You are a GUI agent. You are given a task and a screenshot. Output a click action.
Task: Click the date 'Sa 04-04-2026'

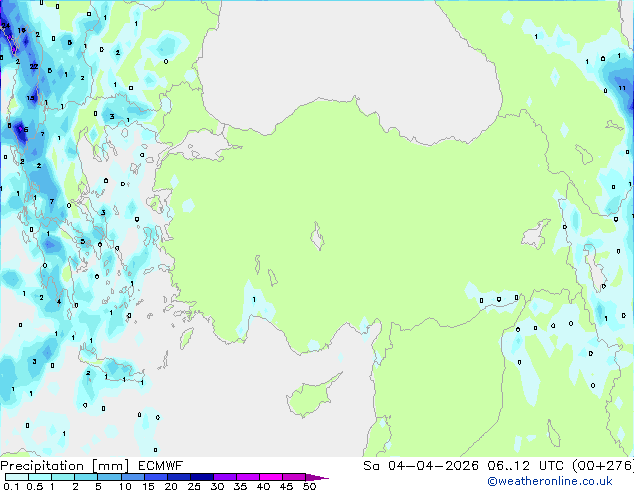[x=421, y=466]
